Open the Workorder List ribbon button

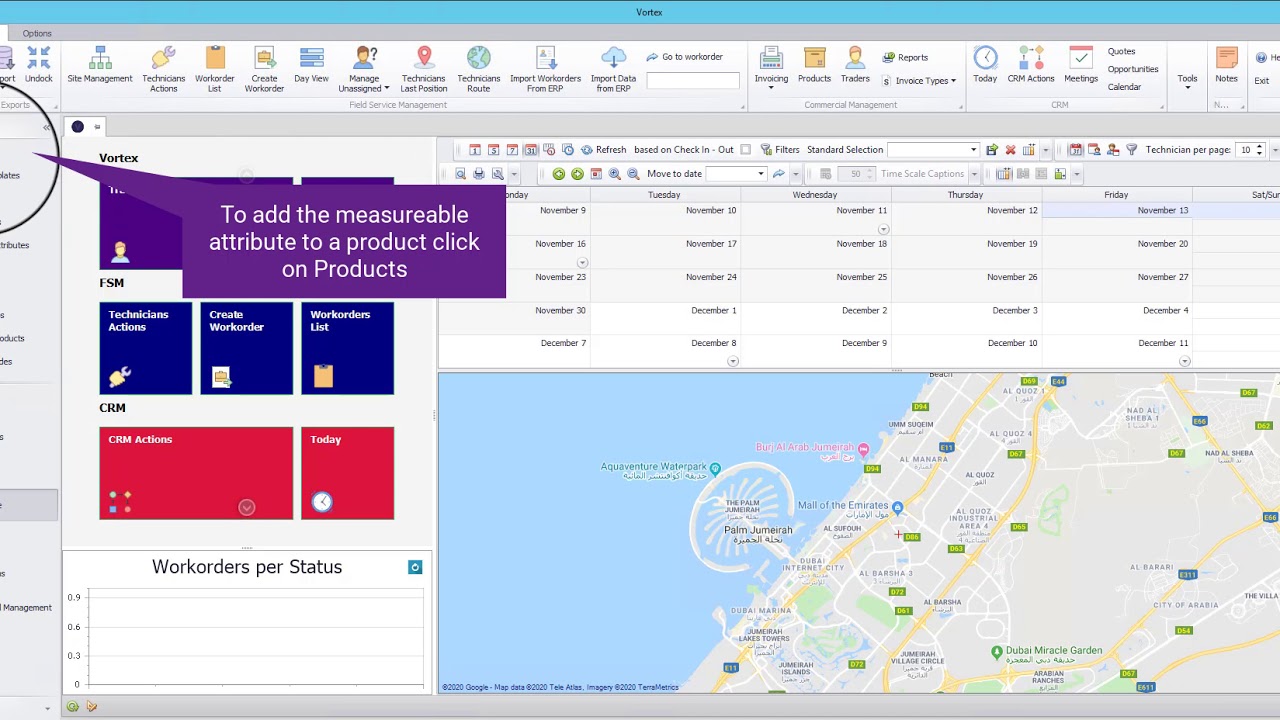(x=215, y=69)
